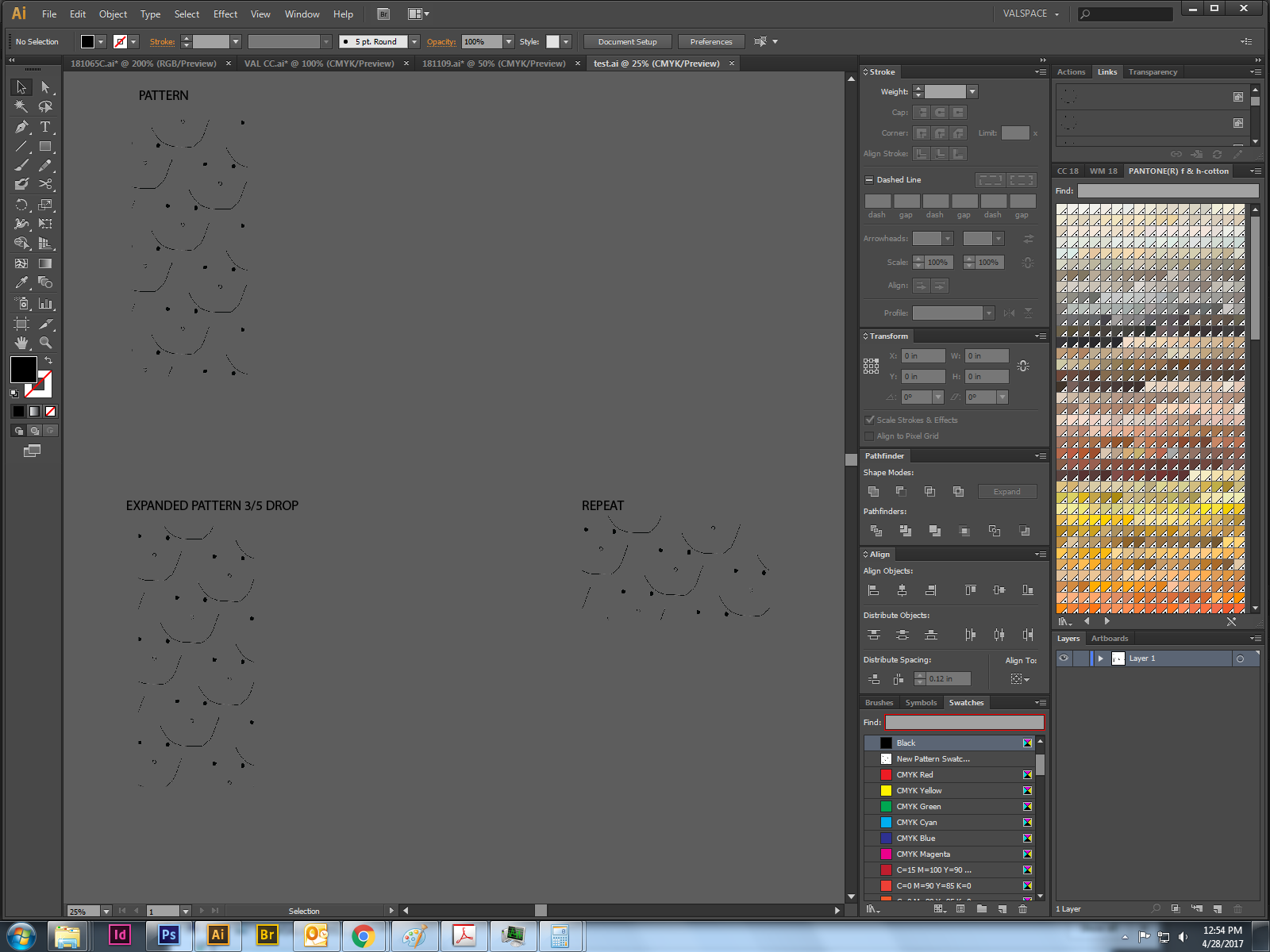
Task: Select the Artboard tool
Action: pyautogui.click(x=21, y=324)
